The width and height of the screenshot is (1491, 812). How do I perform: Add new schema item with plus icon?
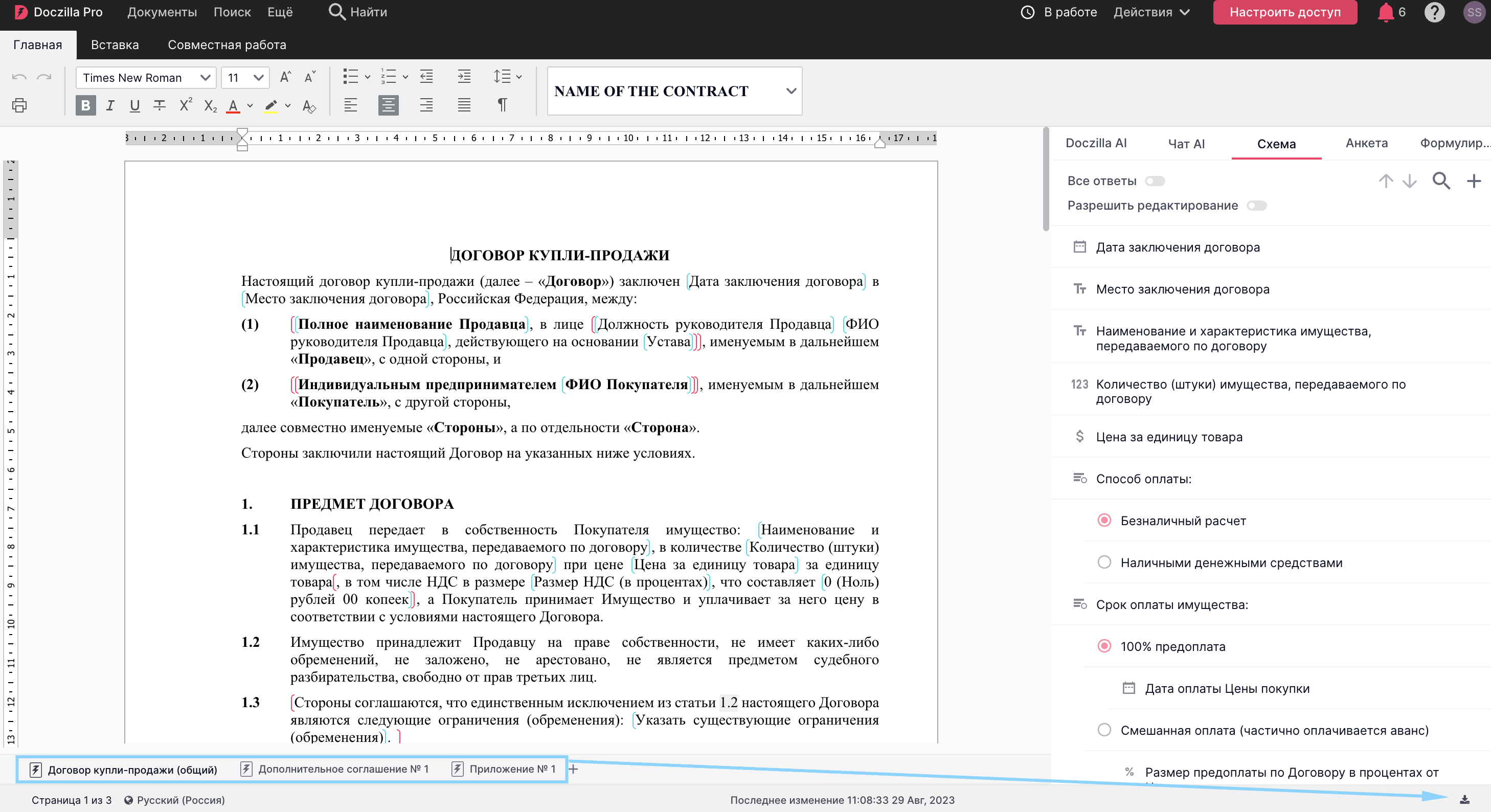[1474, 181]
